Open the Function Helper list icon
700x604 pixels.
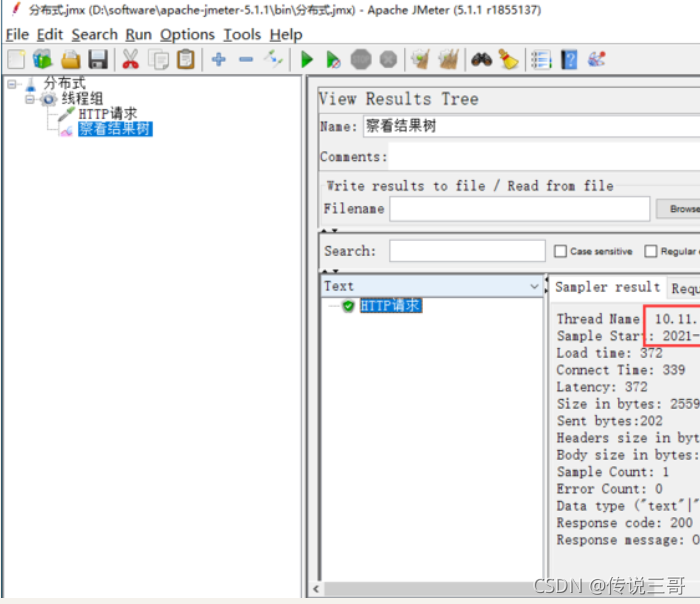[541, 59]
